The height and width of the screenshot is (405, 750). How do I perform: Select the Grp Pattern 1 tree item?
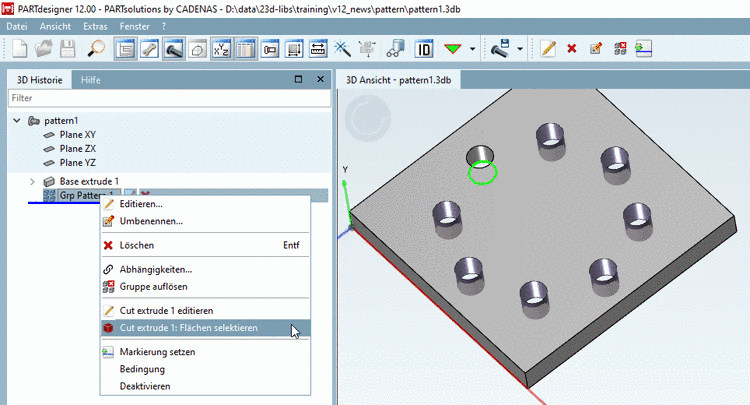point(81,195)
